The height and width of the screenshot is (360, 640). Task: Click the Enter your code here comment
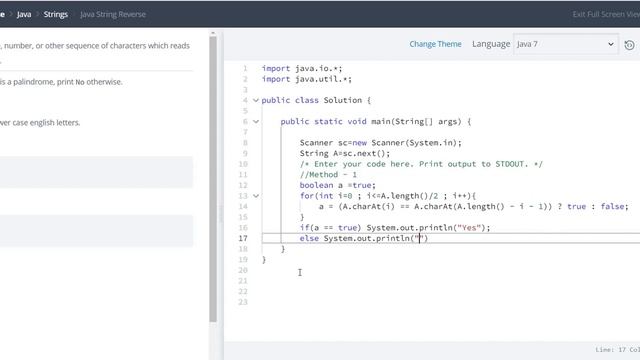(x=421, y=164)
